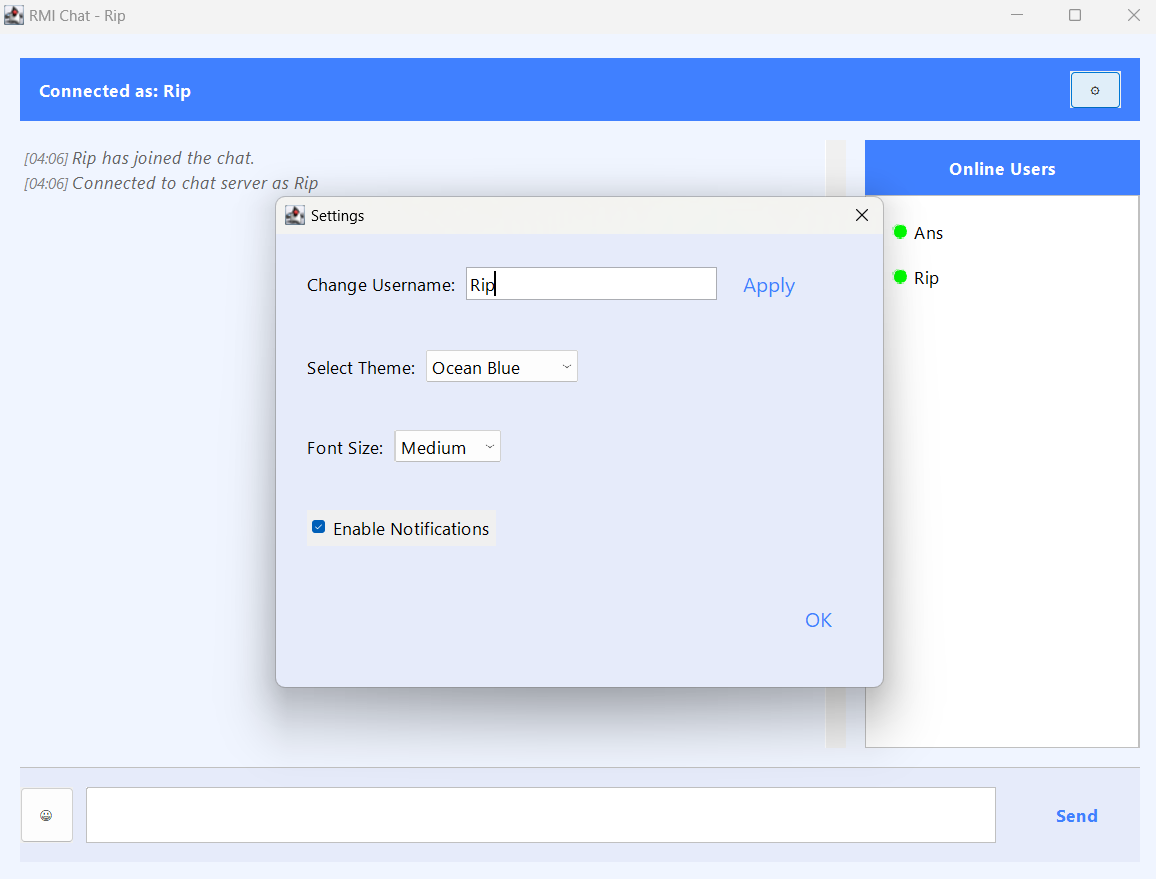Open the Ocean Blue theme dropdown

coord(501,366)
